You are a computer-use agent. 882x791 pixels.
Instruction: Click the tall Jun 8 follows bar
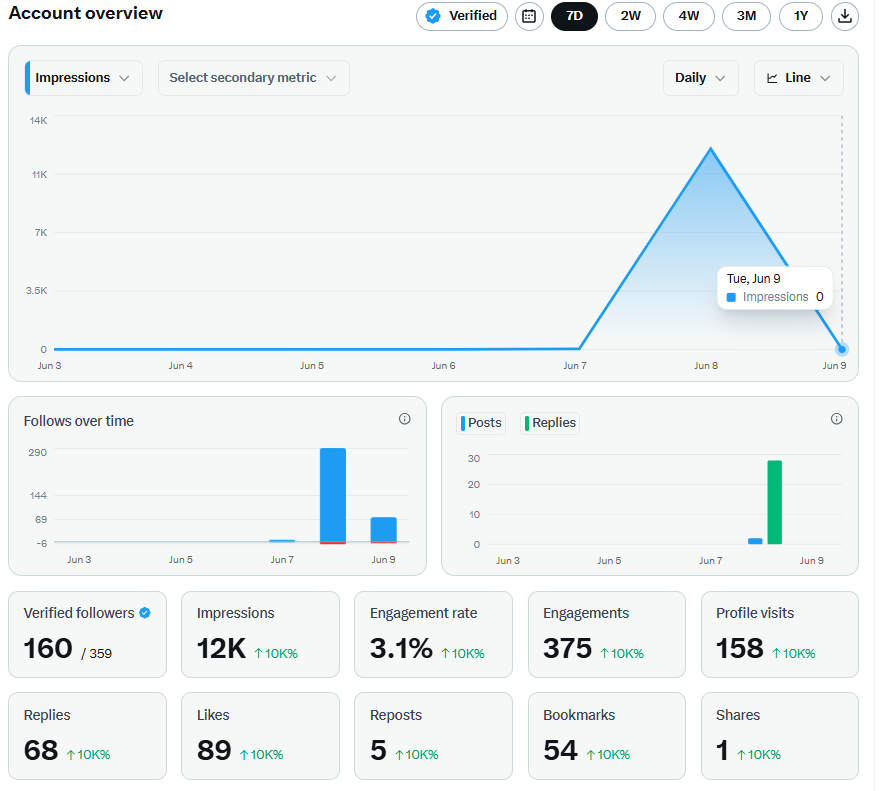[333, 496]
